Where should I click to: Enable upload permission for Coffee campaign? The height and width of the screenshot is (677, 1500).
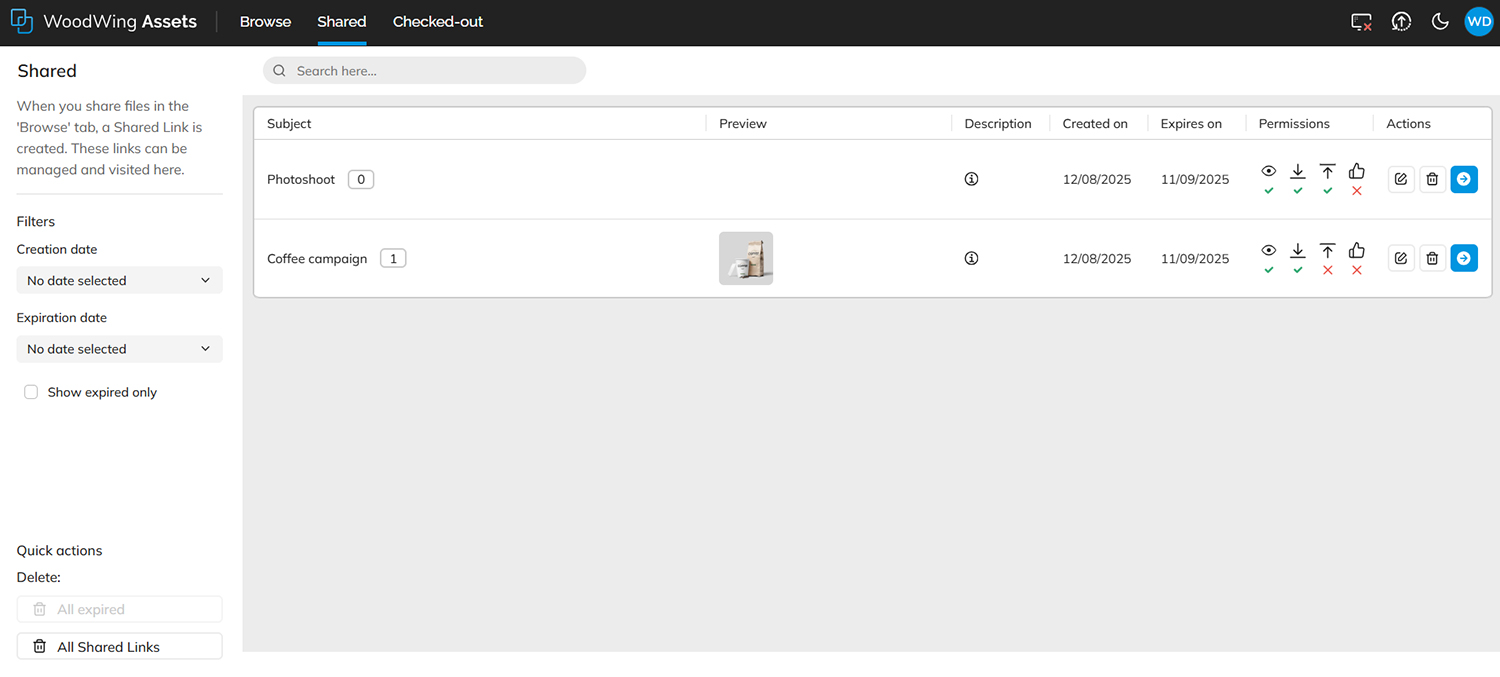tap(1327, 251)
